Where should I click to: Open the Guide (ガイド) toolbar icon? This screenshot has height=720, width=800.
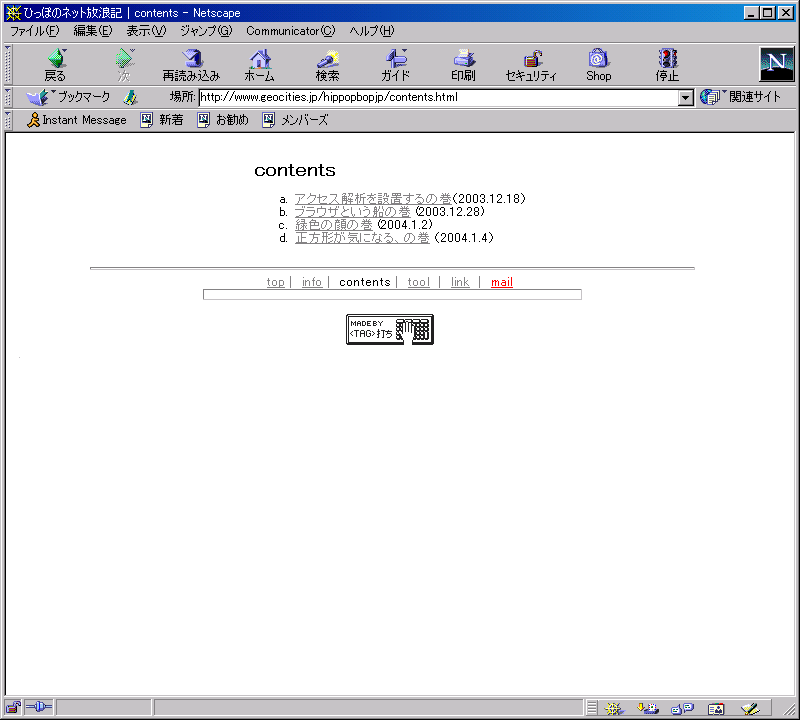[395, 65]
